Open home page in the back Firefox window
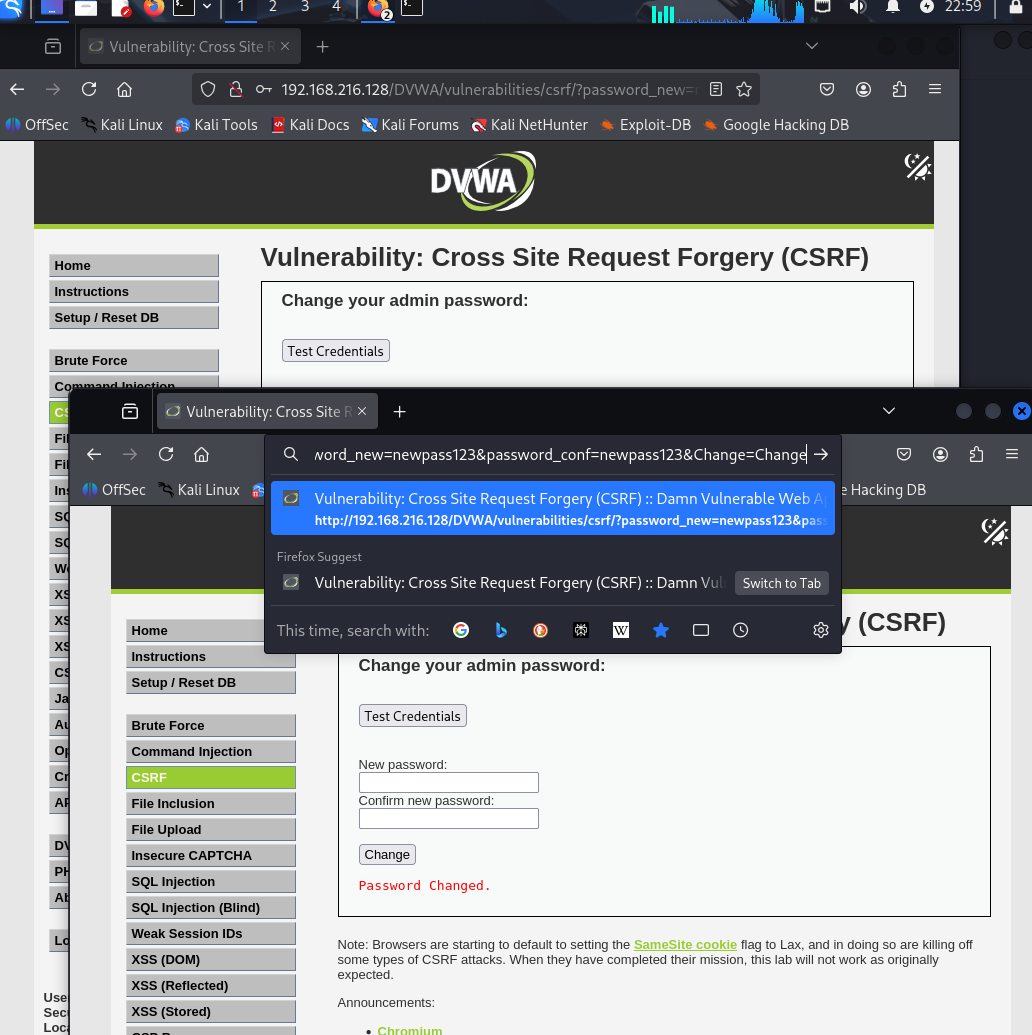Viewport: 1032px width, 1035px height. coord(125,89)
